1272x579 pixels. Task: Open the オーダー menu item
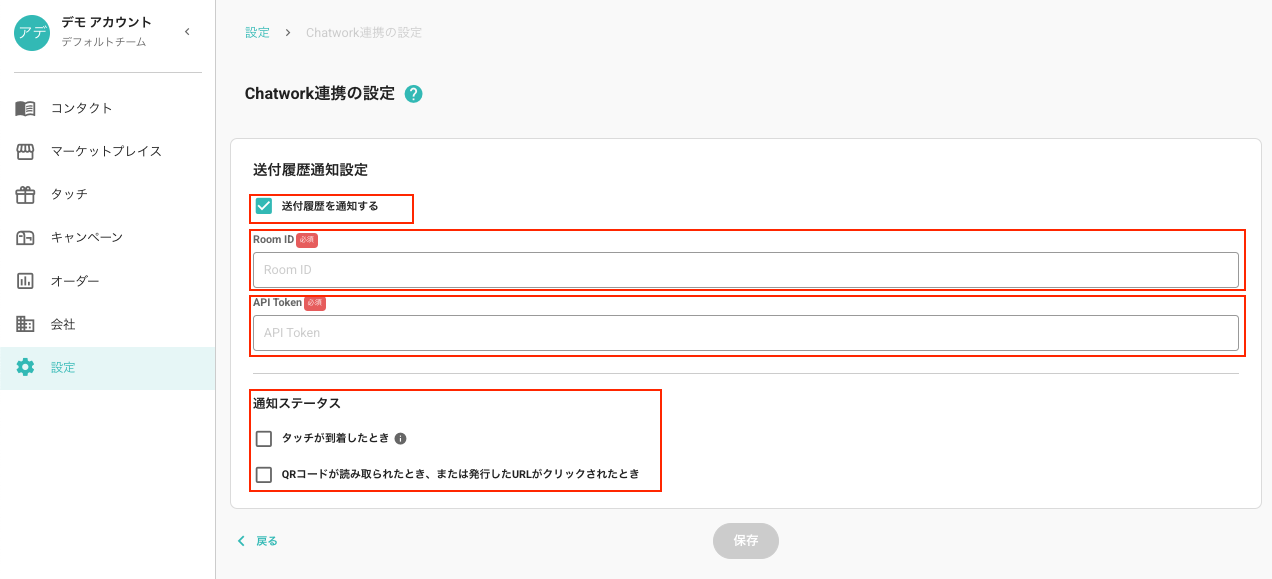click(108, 281)
